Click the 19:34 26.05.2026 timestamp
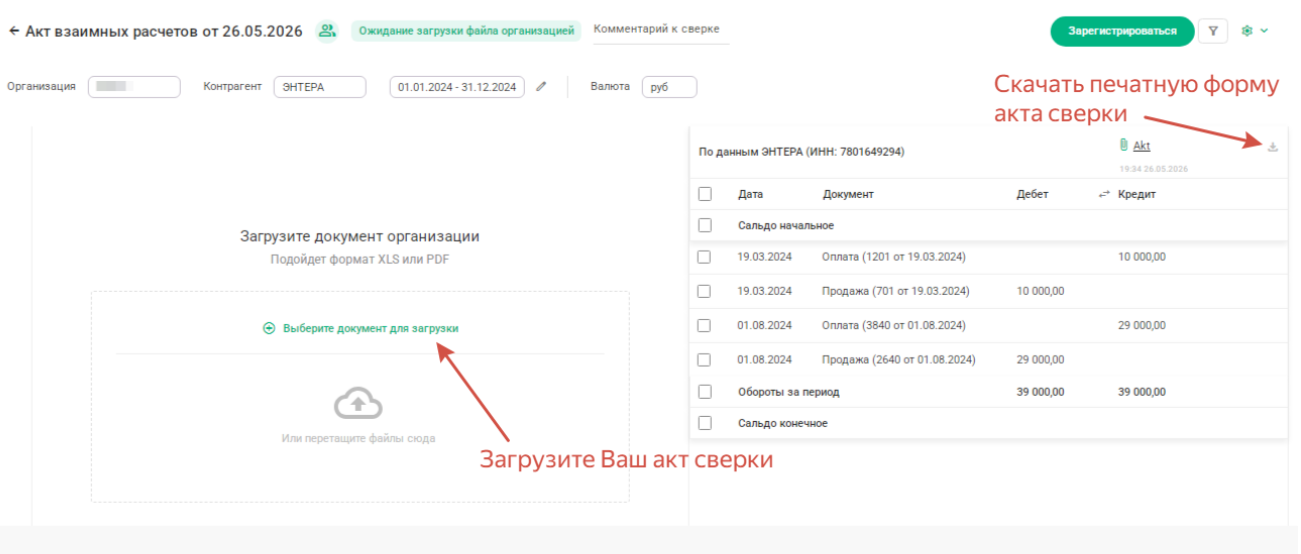Viewport: 1301px width, 554px height. tap(1153, 170)
